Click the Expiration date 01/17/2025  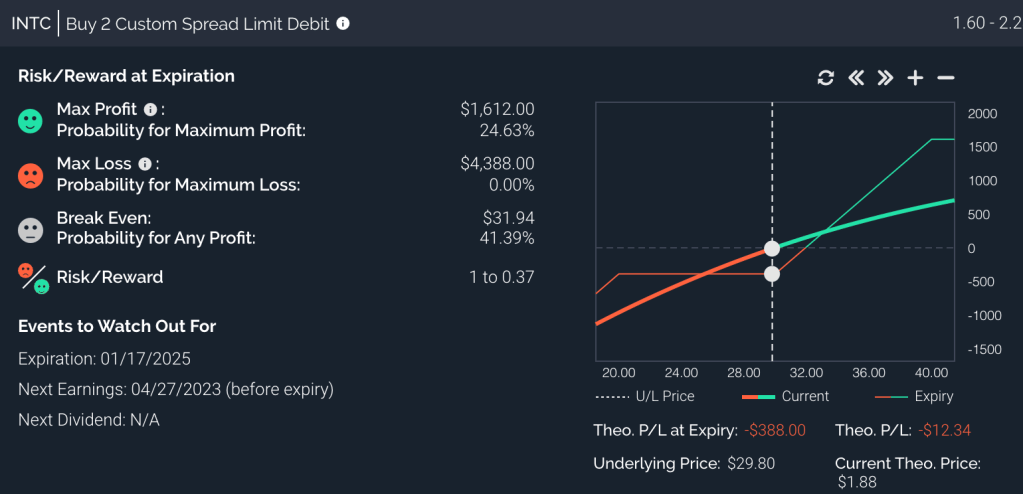click(x=104, y=358)
